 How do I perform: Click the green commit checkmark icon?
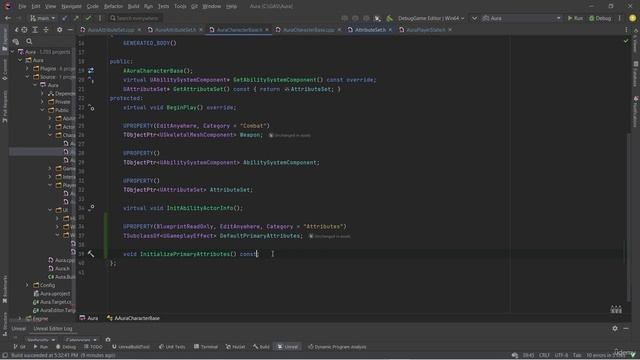tap(88, 18)
